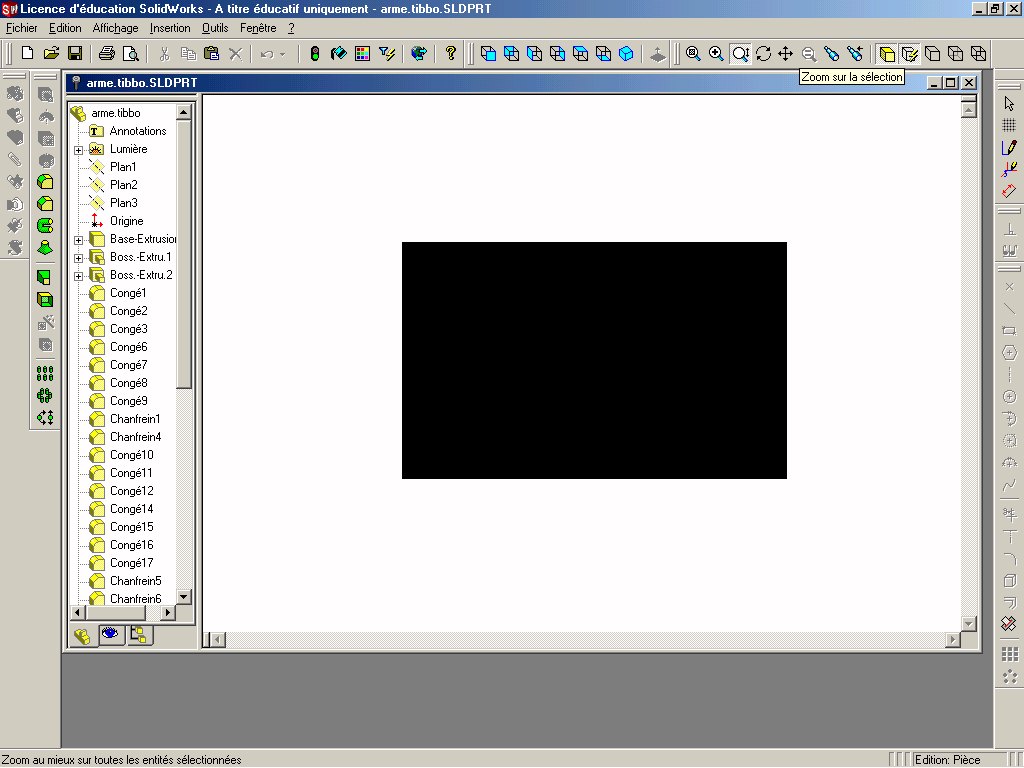The height and width of the screenshot is (768, 1024).
Task: Click the Save floppy disk icon
Action: pyautogui.click(x=74, y=53)
